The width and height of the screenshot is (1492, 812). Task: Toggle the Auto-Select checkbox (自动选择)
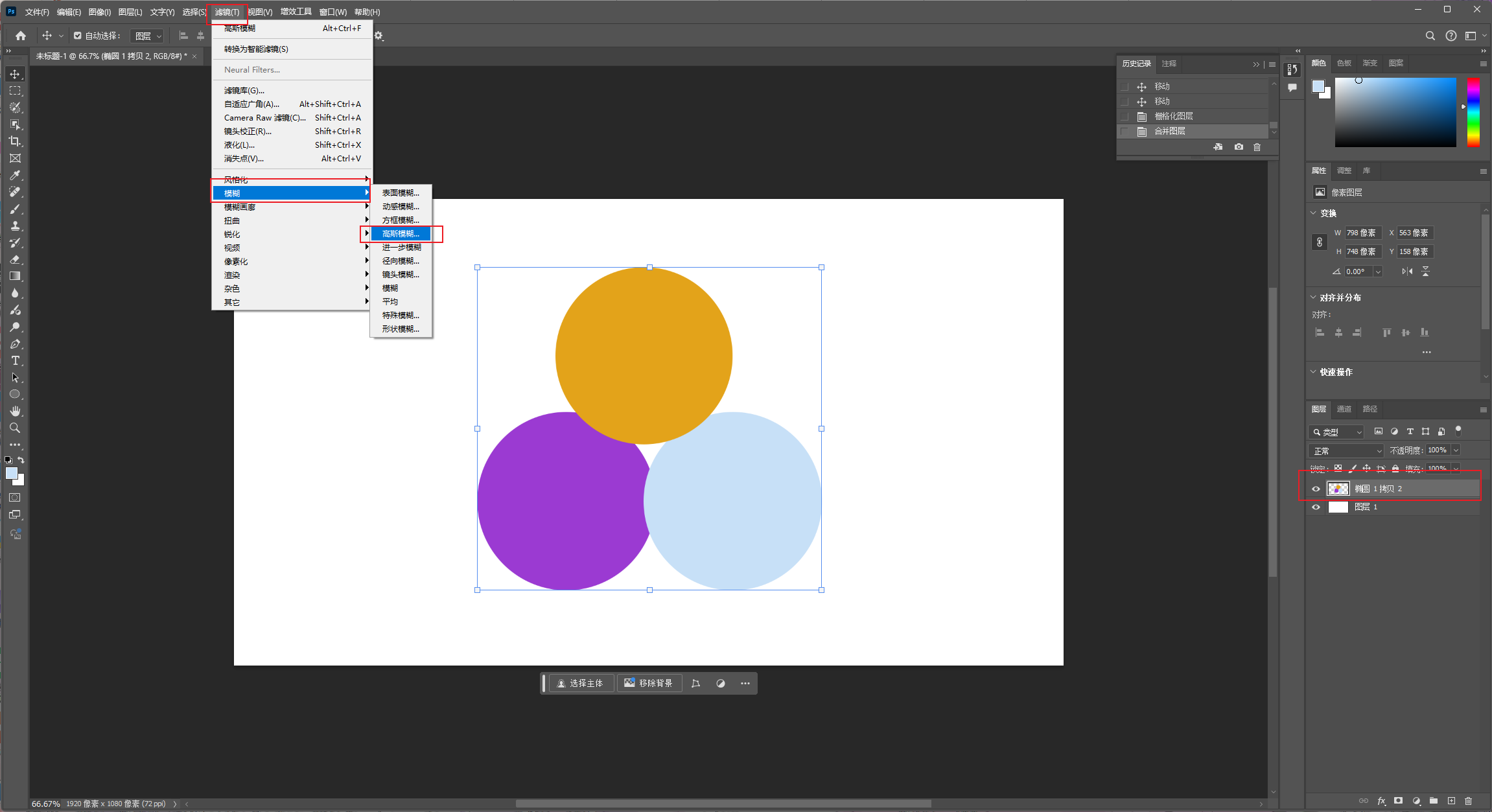coord(77,36)
